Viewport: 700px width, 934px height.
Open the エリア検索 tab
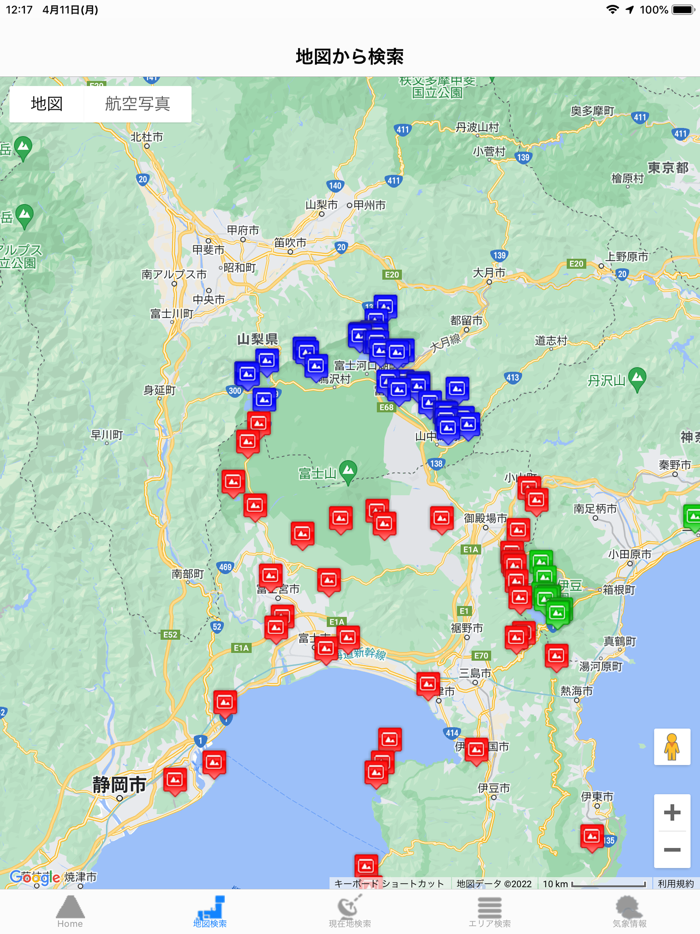point(490,911)
